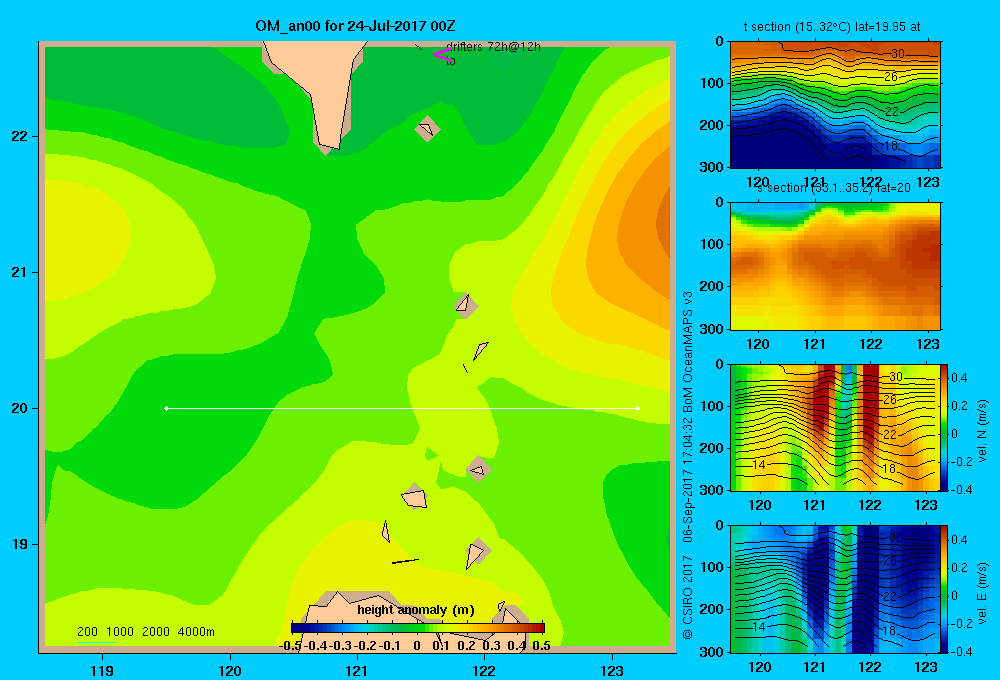This screenshot has height=680, width=1000.
Task: Click the right endpoint of the white section line
Action: [x=638, y=408]
